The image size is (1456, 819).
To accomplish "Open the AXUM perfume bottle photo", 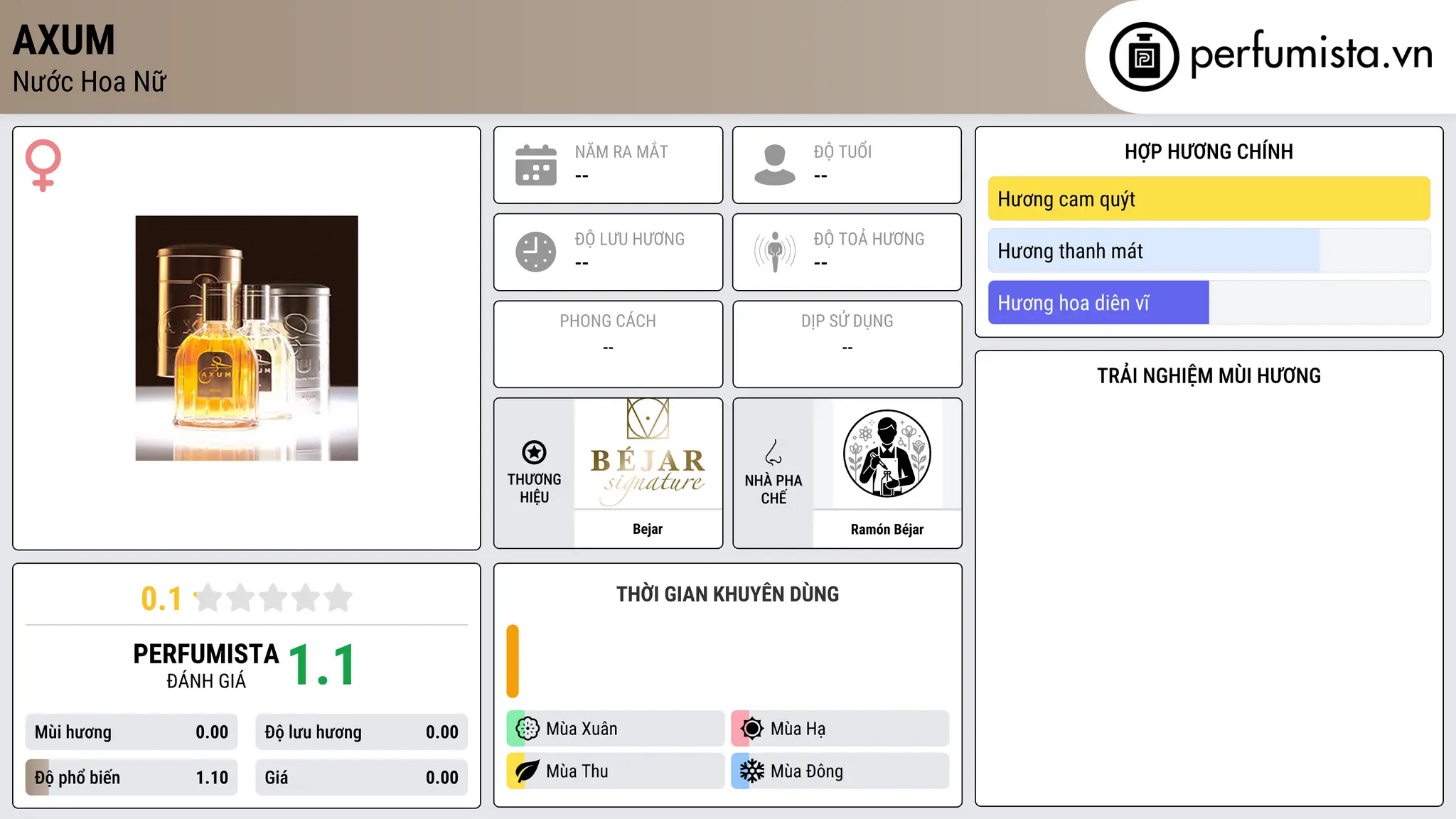I will pos(247,338).
